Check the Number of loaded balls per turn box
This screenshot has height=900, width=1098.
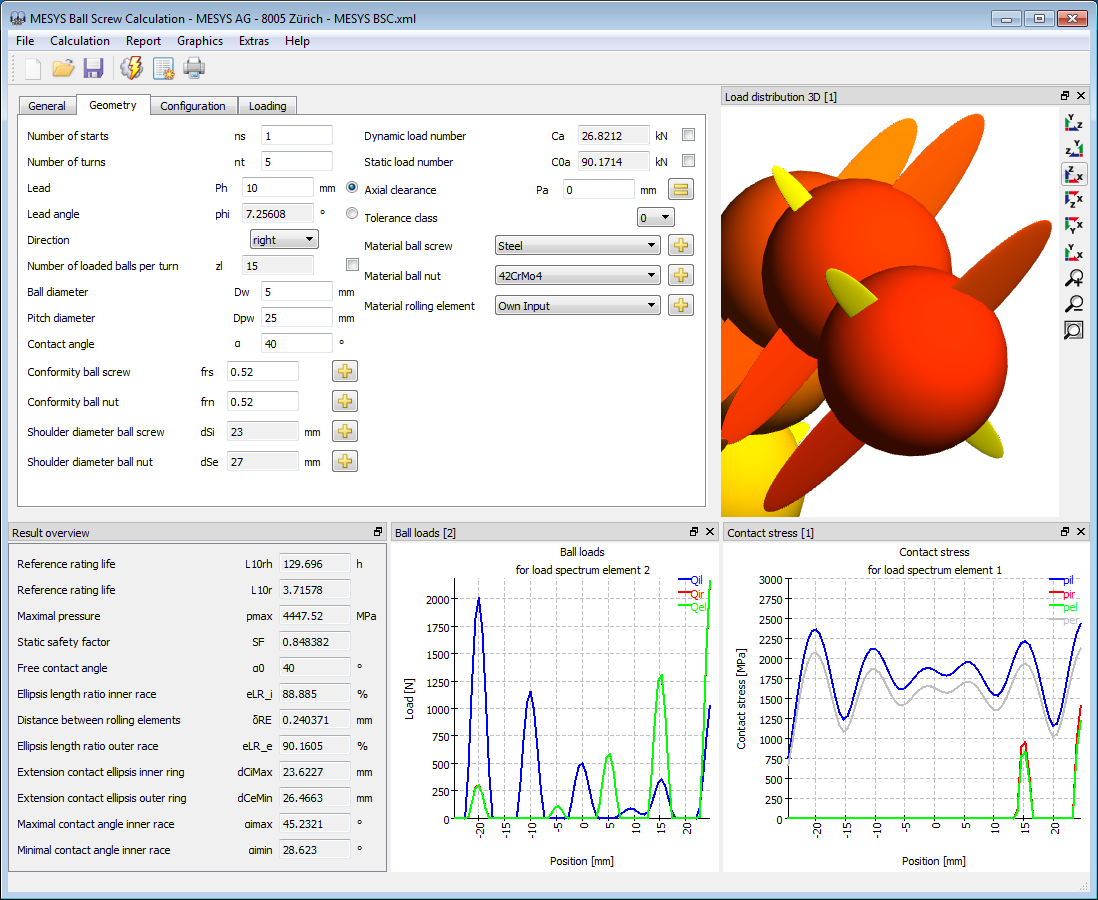pos(352,265)
